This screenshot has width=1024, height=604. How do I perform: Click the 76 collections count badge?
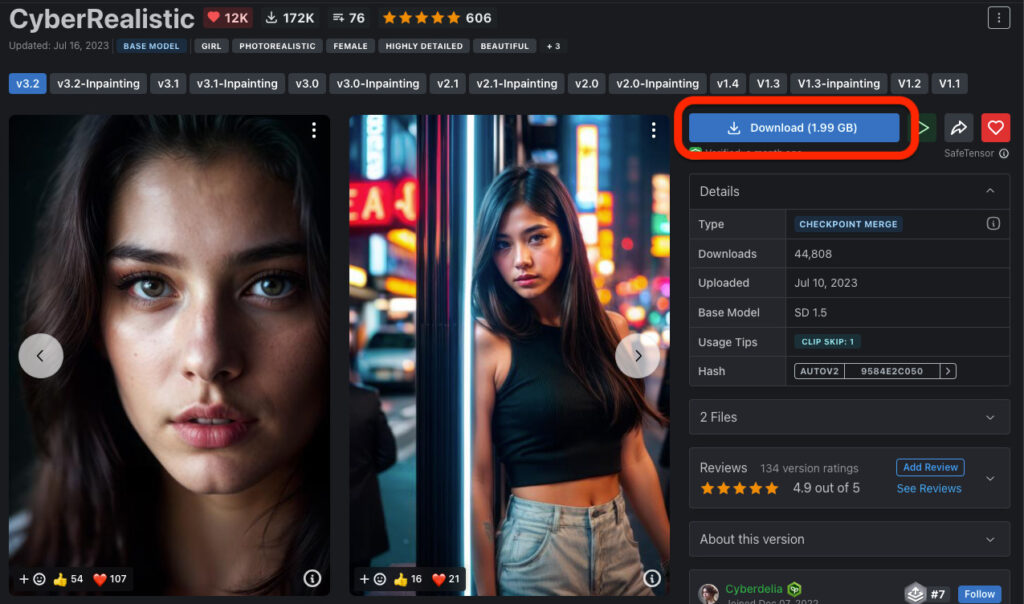(349, 18)
